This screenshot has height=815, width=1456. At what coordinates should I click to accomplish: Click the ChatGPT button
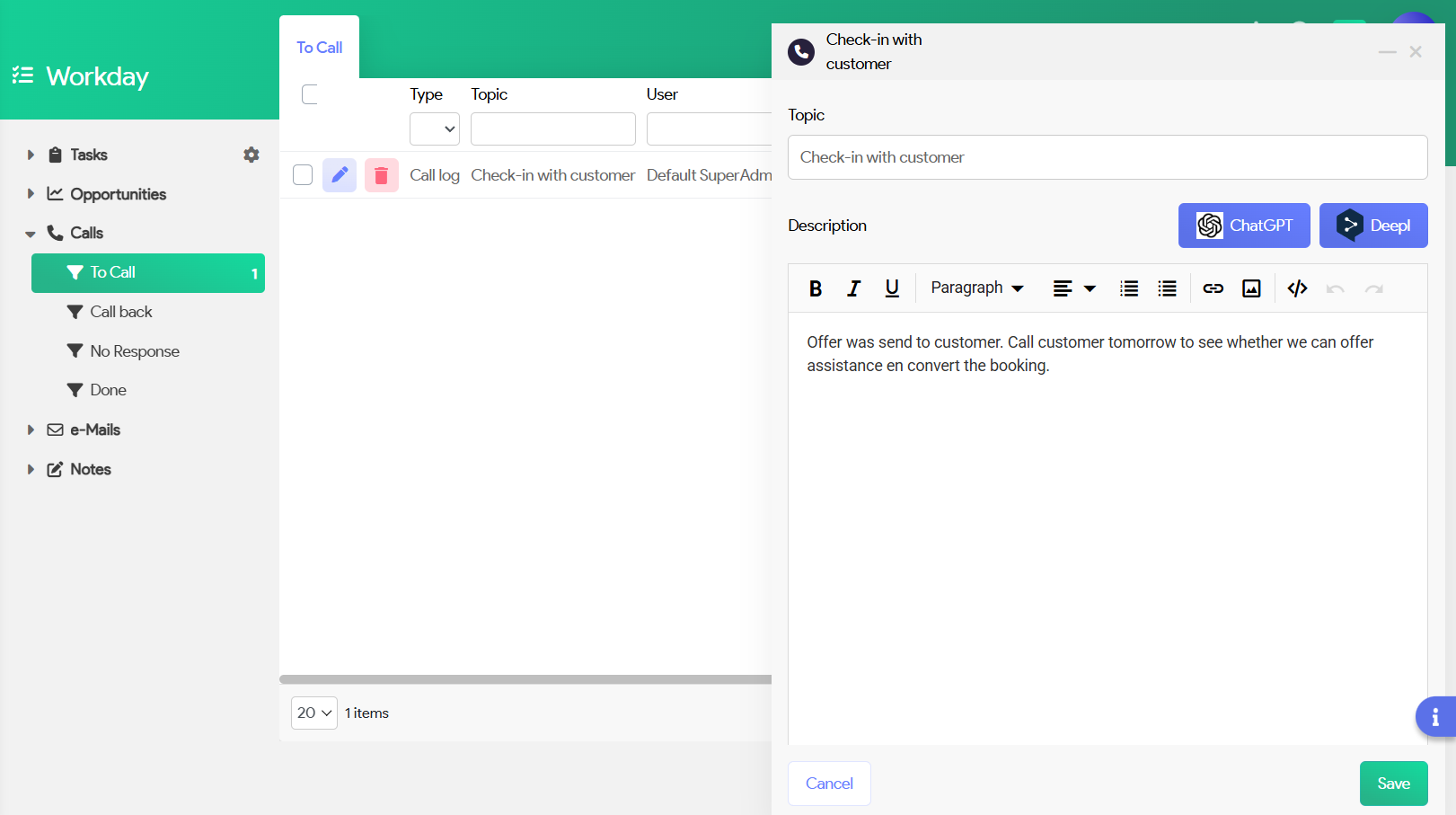(1244, 226)
